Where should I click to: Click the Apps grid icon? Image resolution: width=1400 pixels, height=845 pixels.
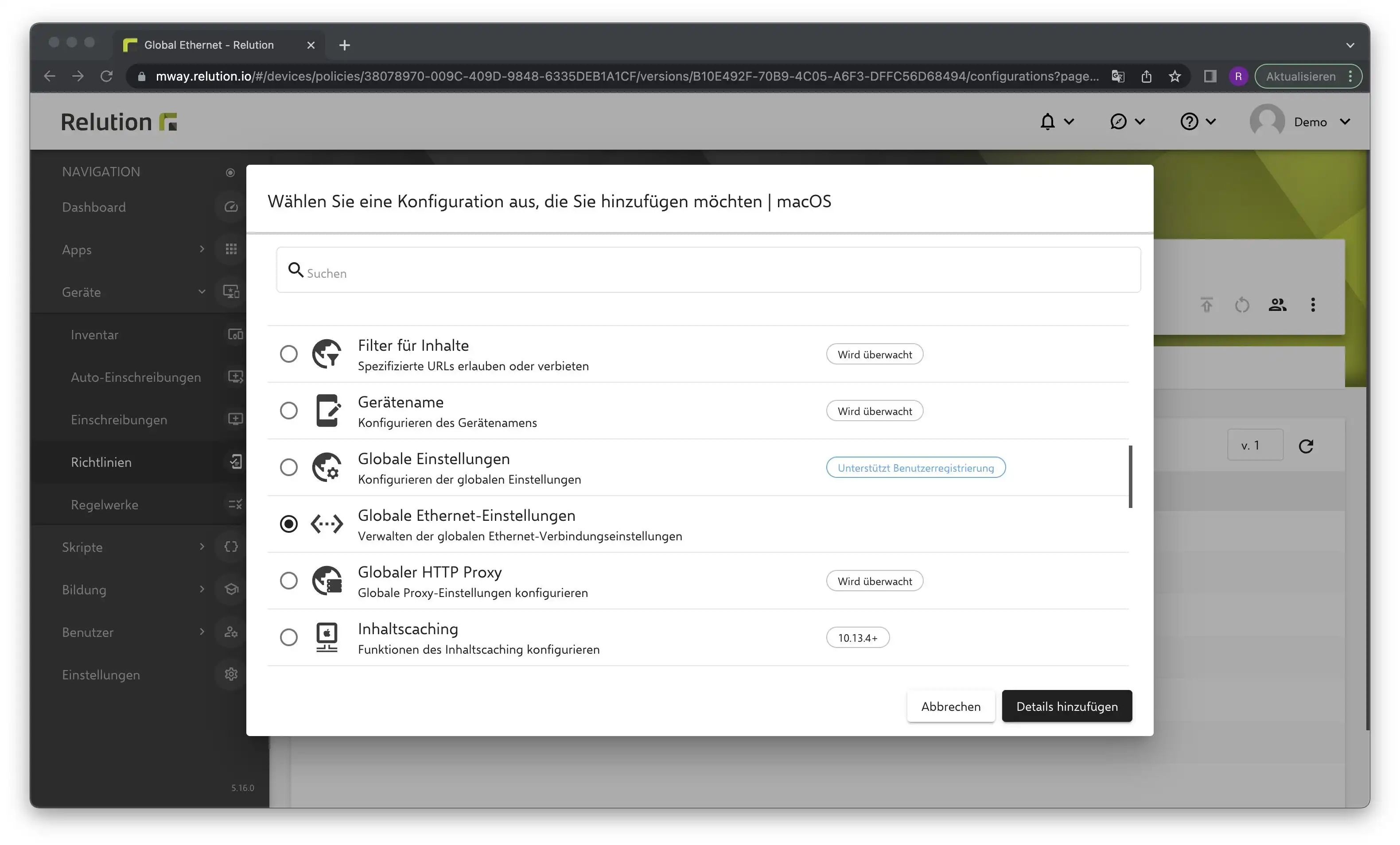click(x=231, y=249)
